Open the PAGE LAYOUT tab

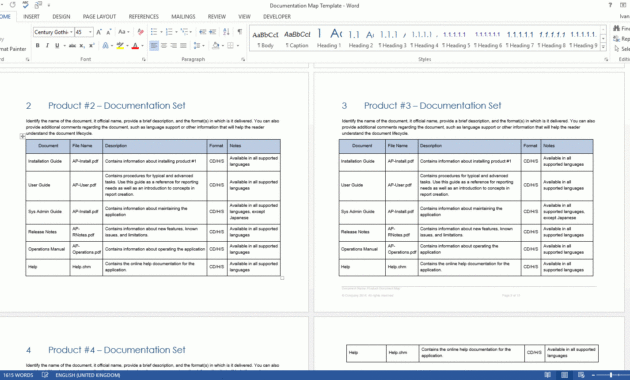click(99, 16)
